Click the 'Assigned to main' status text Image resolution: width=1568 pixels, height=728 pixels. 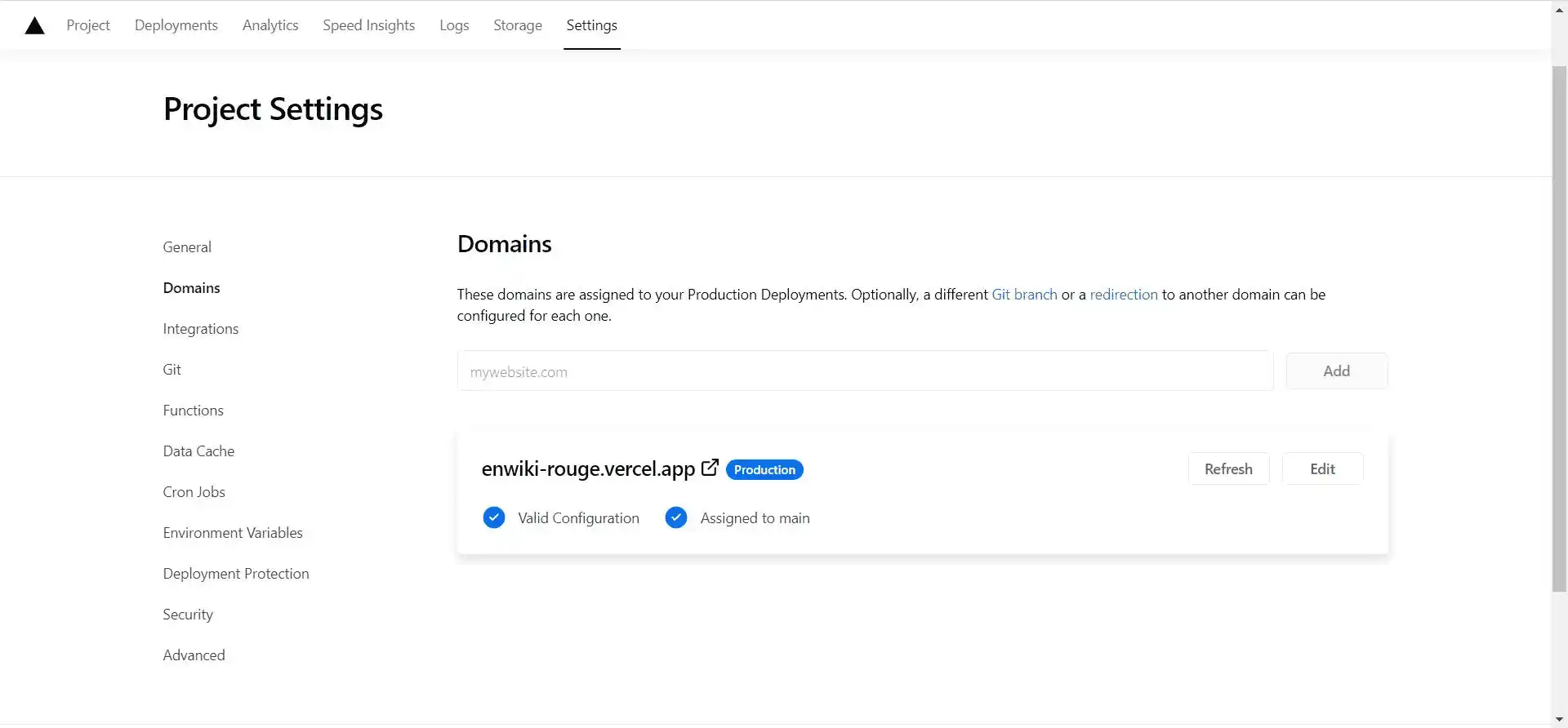pyautogui.click(x=755, y=518)
